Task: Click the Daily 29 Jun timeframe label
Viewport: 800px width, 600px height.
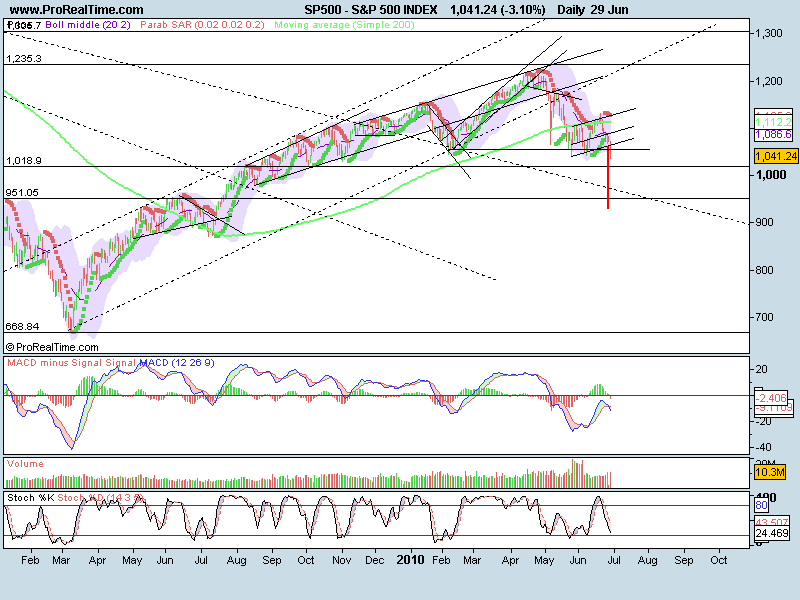Action: [x=593, y=10]
